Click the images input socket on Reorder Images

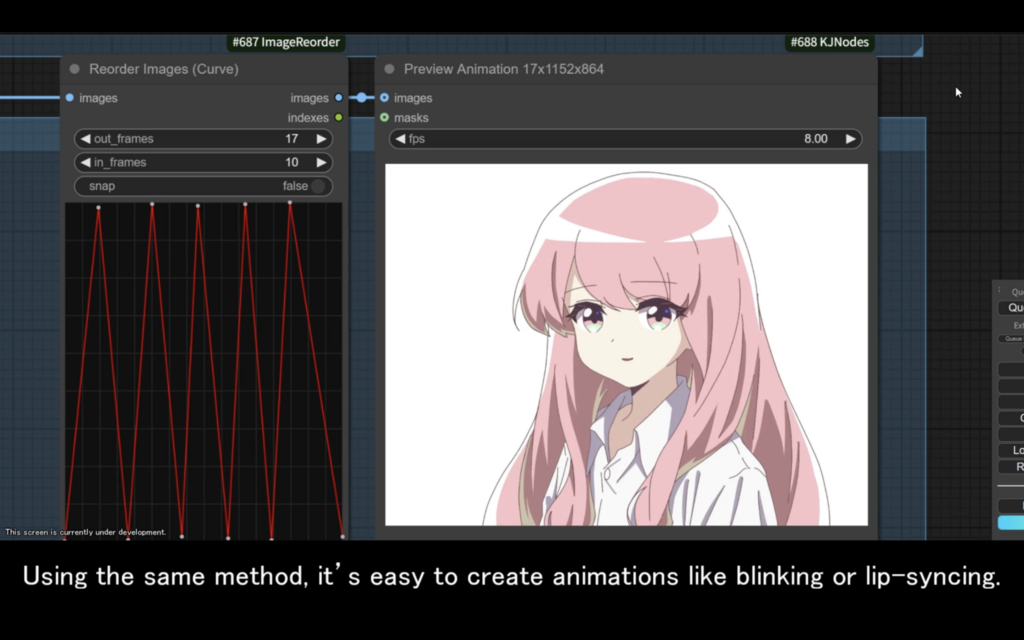coord(70,98)
